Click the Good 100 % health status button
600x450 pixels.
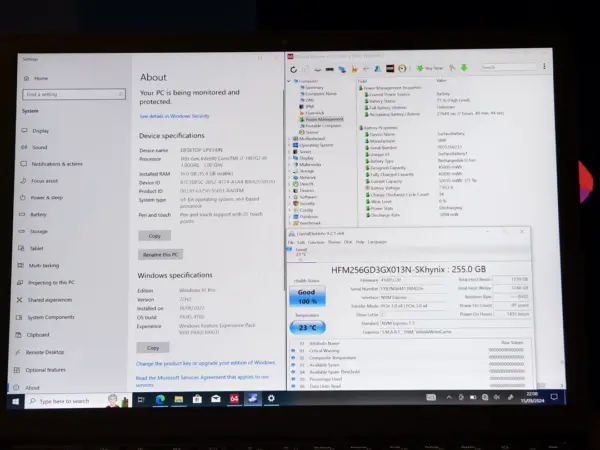[x=307, y=297]
